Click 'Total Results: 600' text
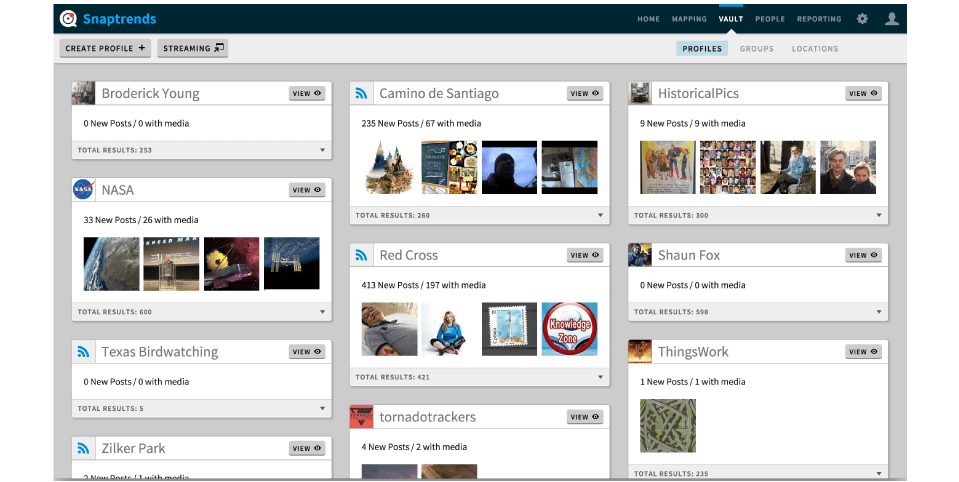 (114, 312)
